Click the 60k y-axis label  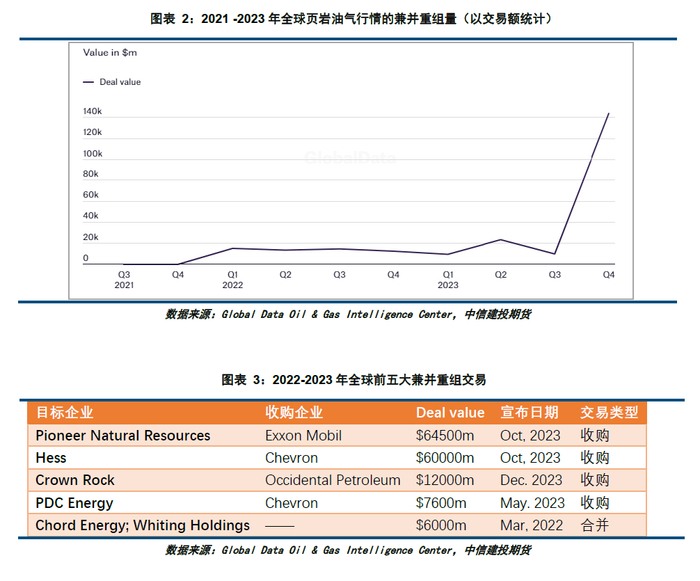point(91,195)
